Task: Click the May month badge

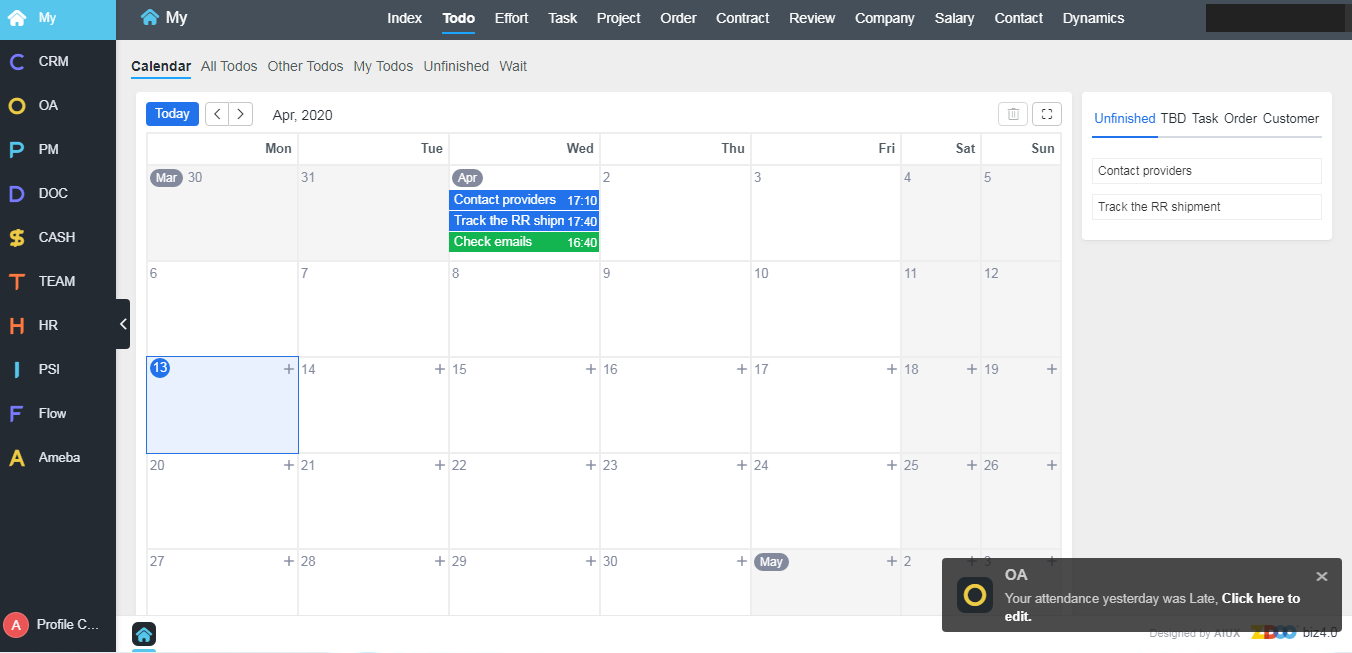Action: click(771, 562)
